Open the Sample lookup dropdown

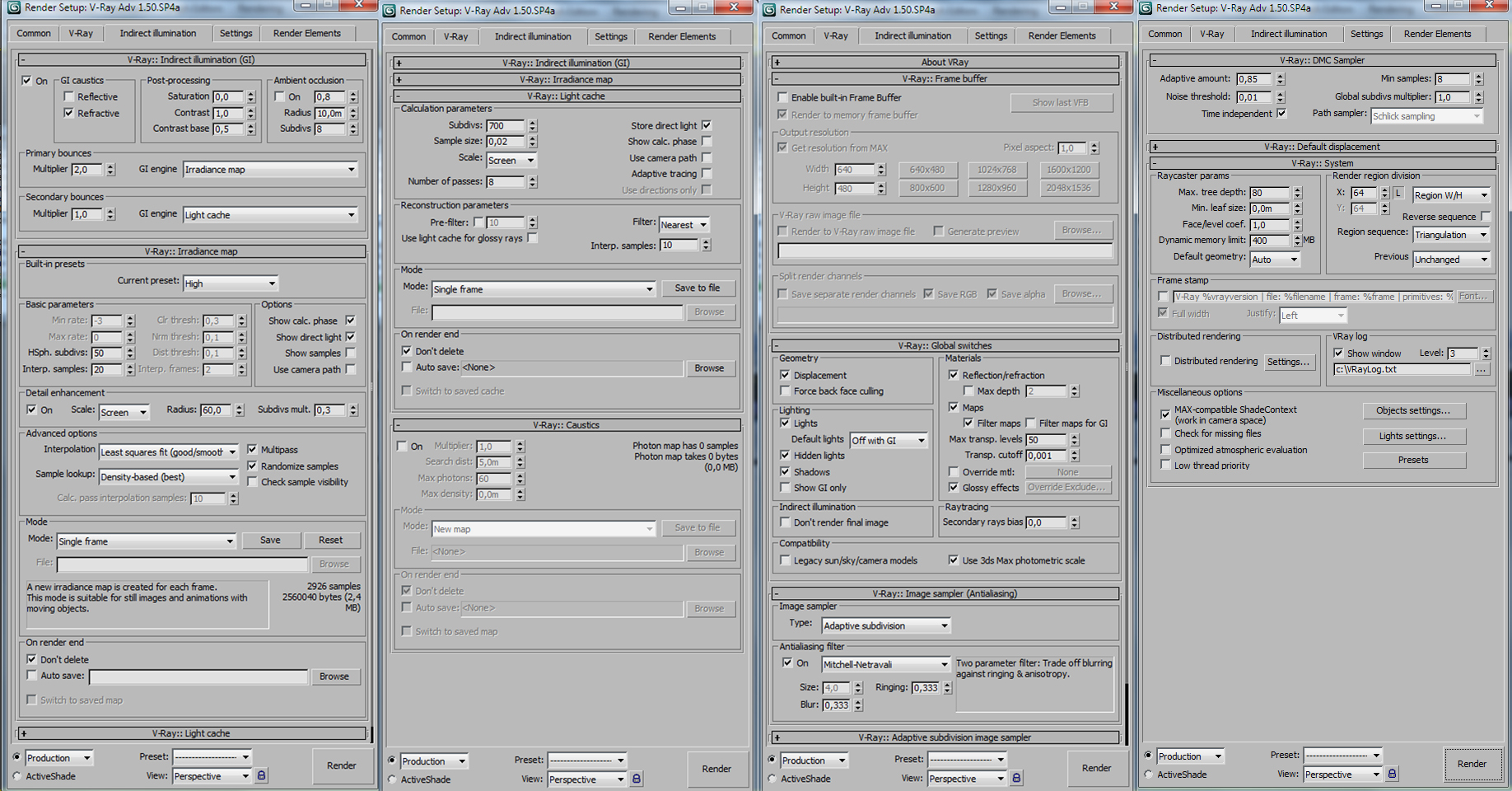pos(169,477)
